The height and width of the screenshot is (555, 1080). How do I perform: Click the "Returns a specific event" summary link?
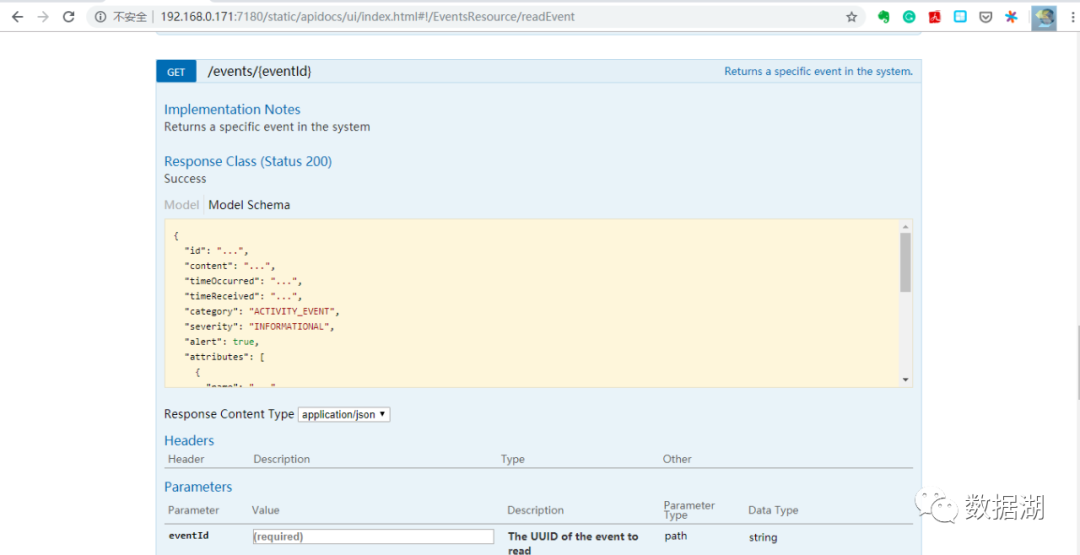coord(818,72)
